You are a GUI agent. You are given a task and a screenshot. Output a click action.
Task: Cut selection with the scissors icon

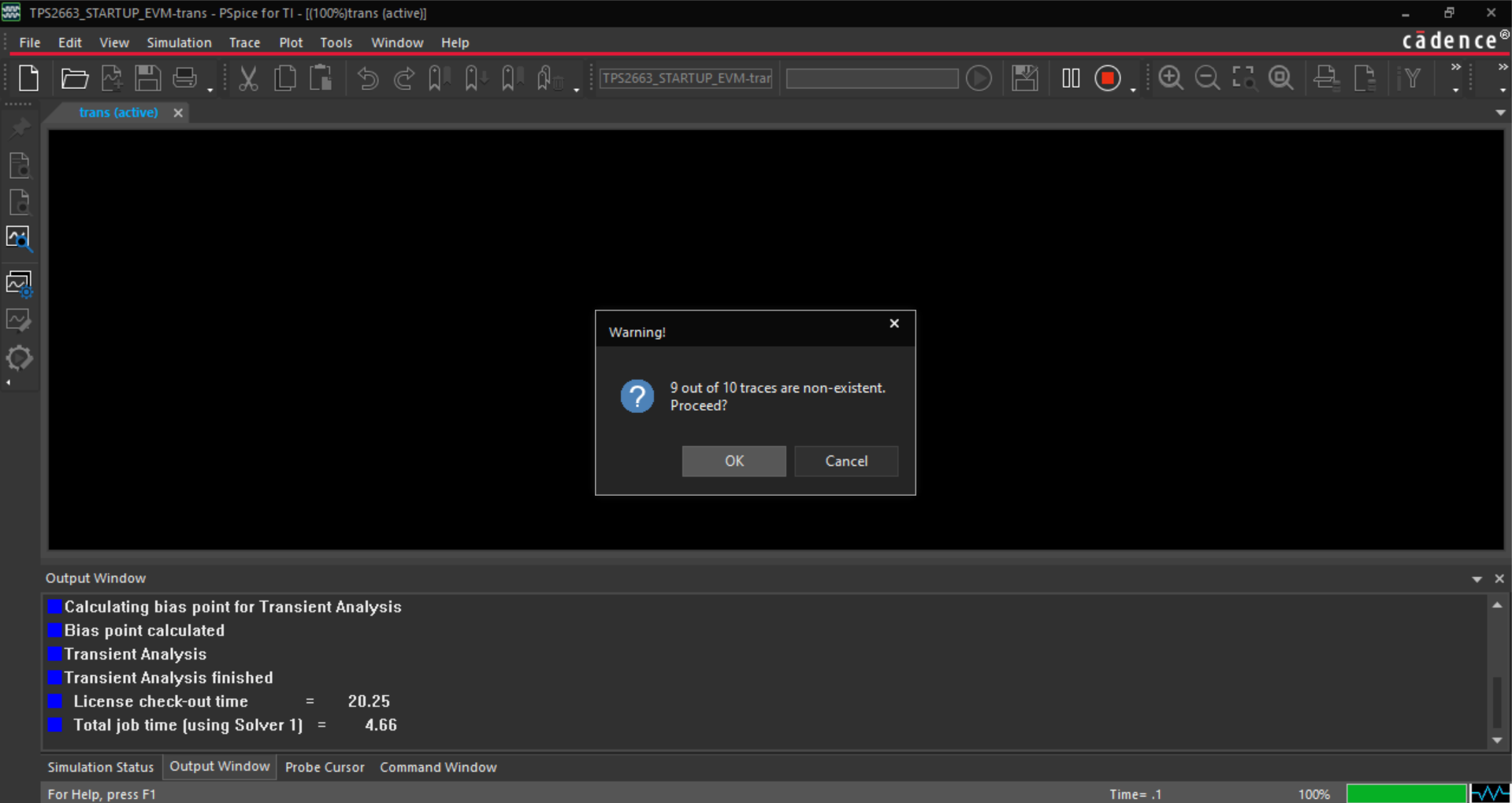248,78
